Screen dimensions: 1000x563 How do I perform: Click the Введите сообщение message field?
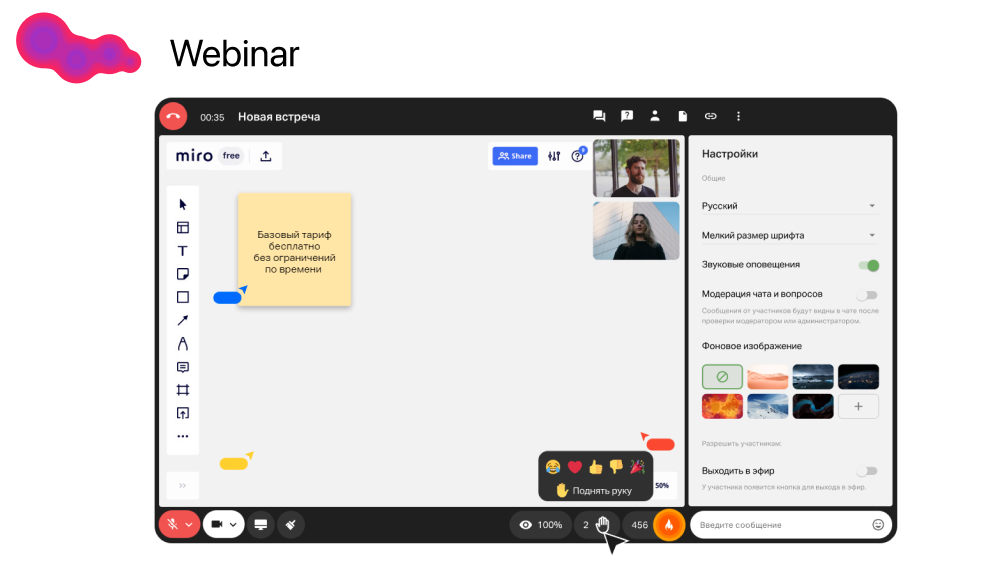tap(780, 525)
